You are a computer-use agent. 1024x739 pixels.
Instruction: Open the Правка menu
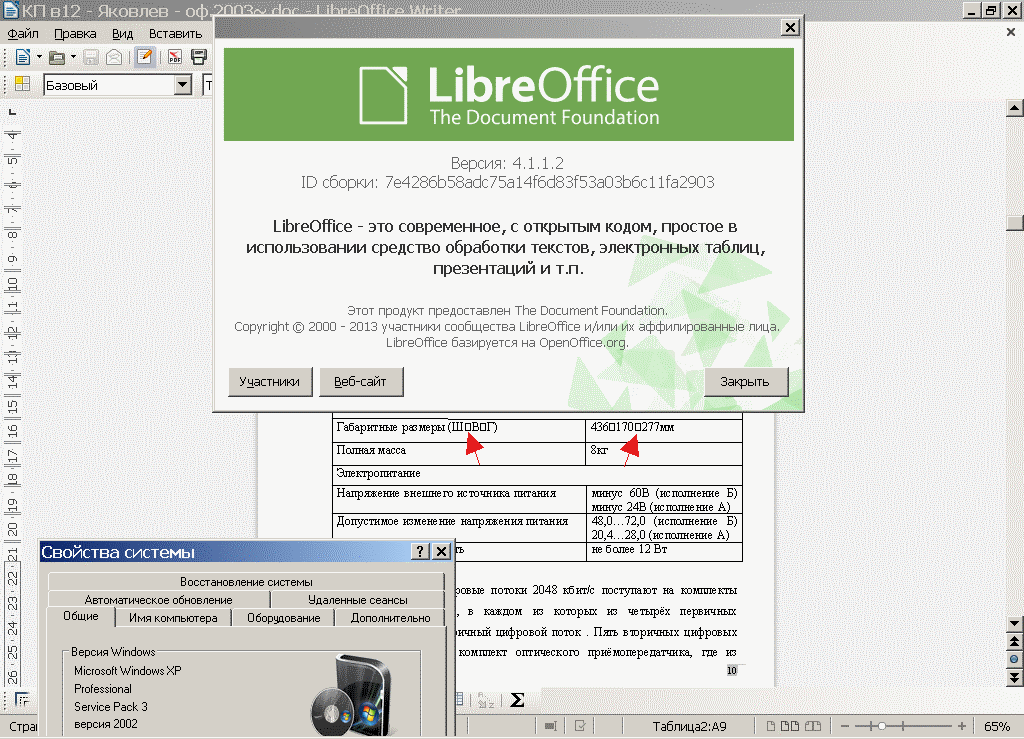click(x=75, y=33)
